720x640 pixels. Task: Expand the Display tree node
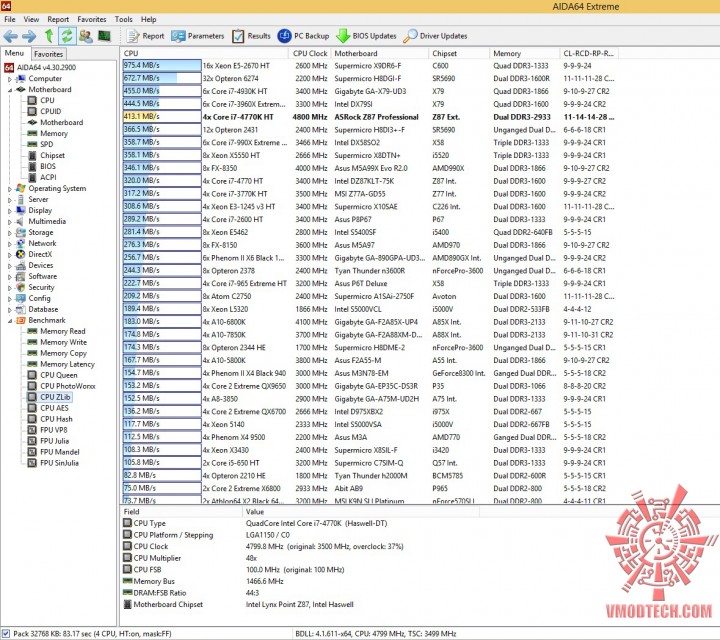tap(9, 211)
